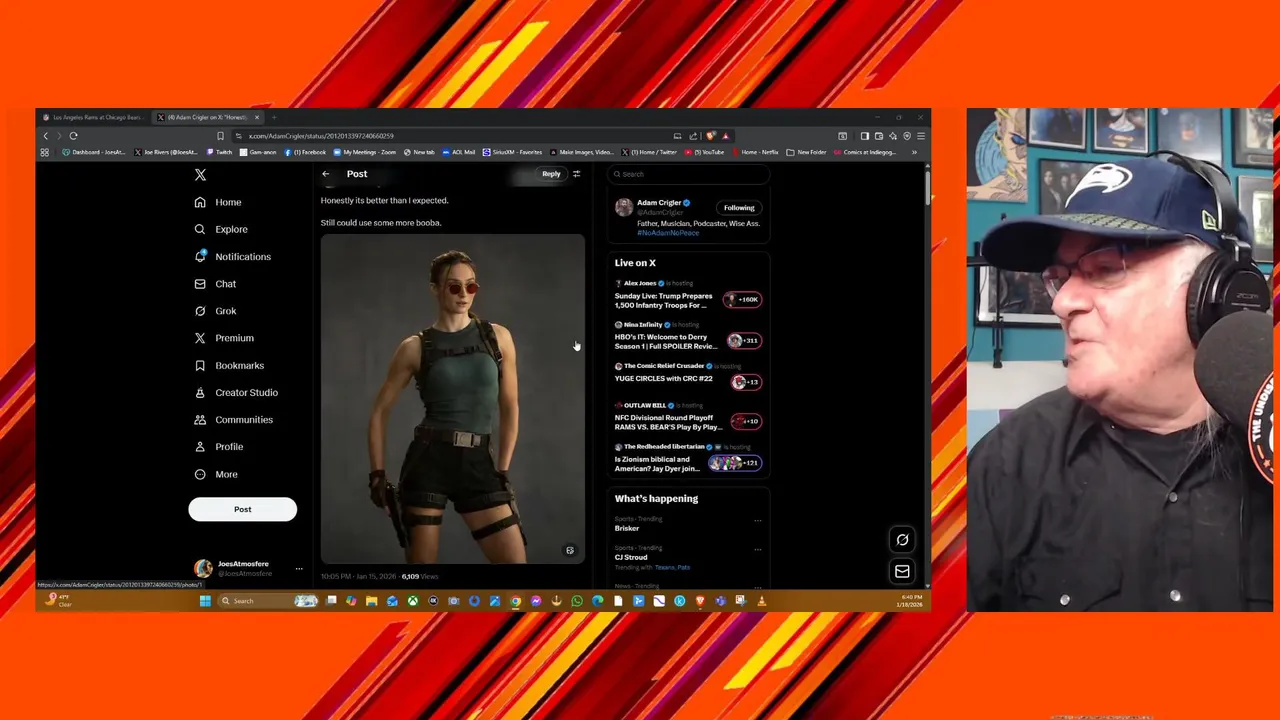Viewport: 1280px width, 720px height.
Task: Open reply filter settings icon
Action: coord(576,174)
